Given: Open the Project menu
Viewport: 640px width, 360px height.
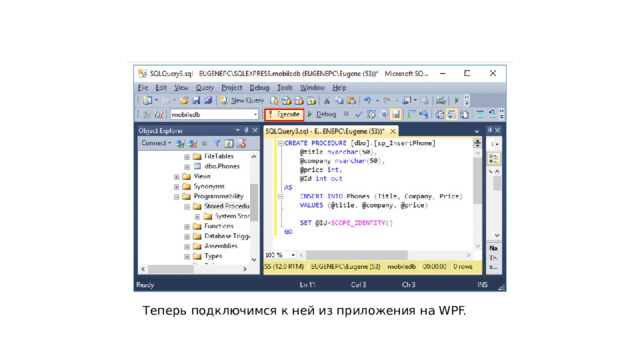Looking at the screenshot, I should tap(231, 87).
